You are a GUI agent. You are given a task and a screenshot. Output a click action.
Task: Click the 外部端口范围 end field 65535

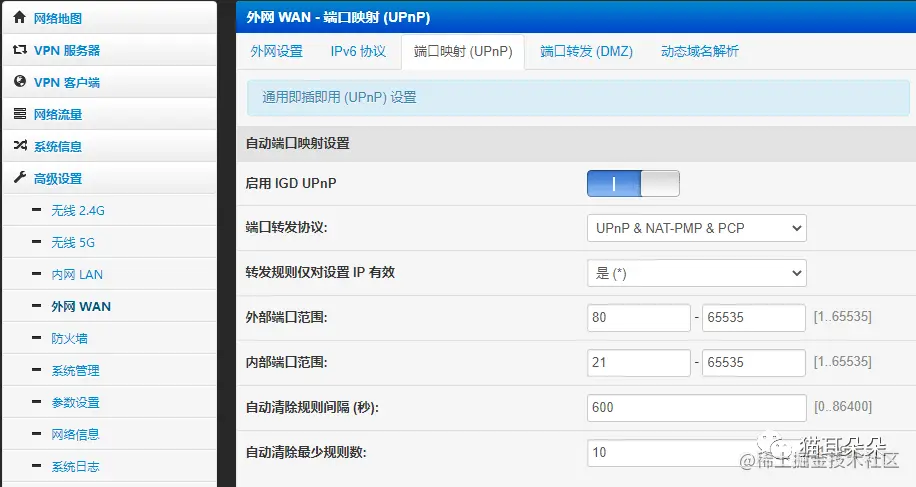tap(754, 318)
